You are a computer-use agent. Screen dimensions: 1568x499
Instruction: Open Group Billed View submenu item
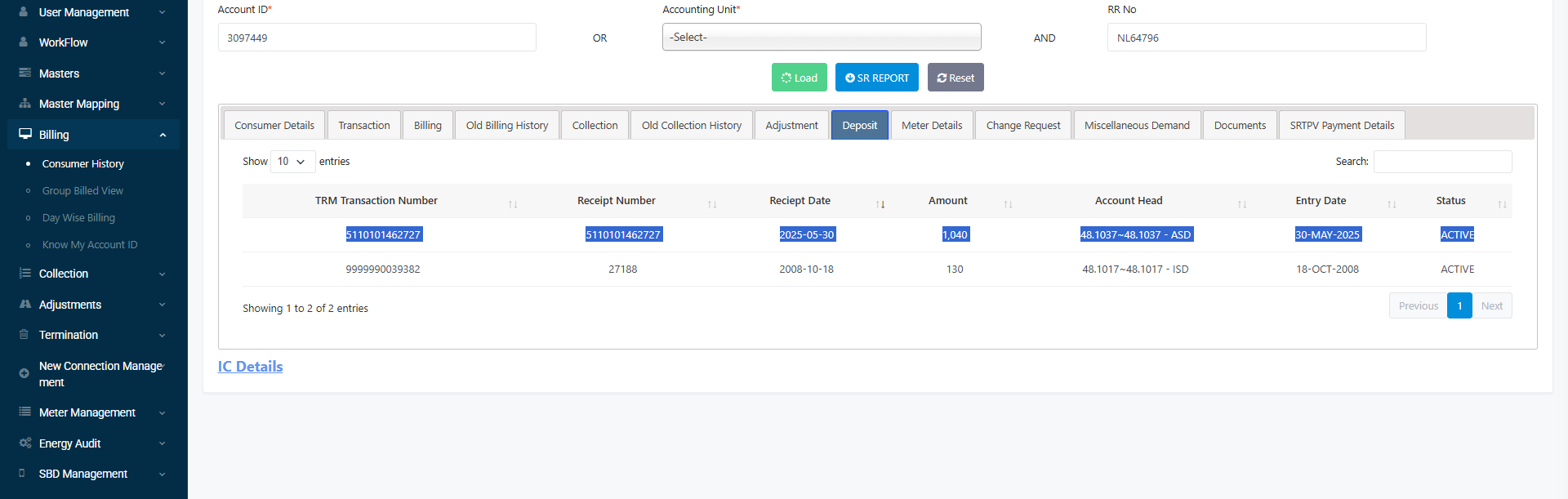(82, 191)
